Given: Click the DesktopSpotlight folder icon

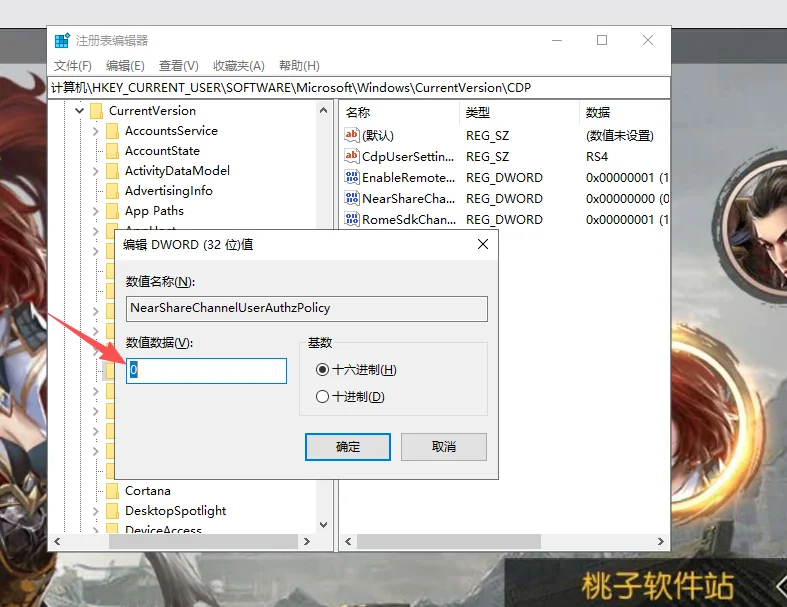Looking at the screenshot, I should (x=112, y=511).
